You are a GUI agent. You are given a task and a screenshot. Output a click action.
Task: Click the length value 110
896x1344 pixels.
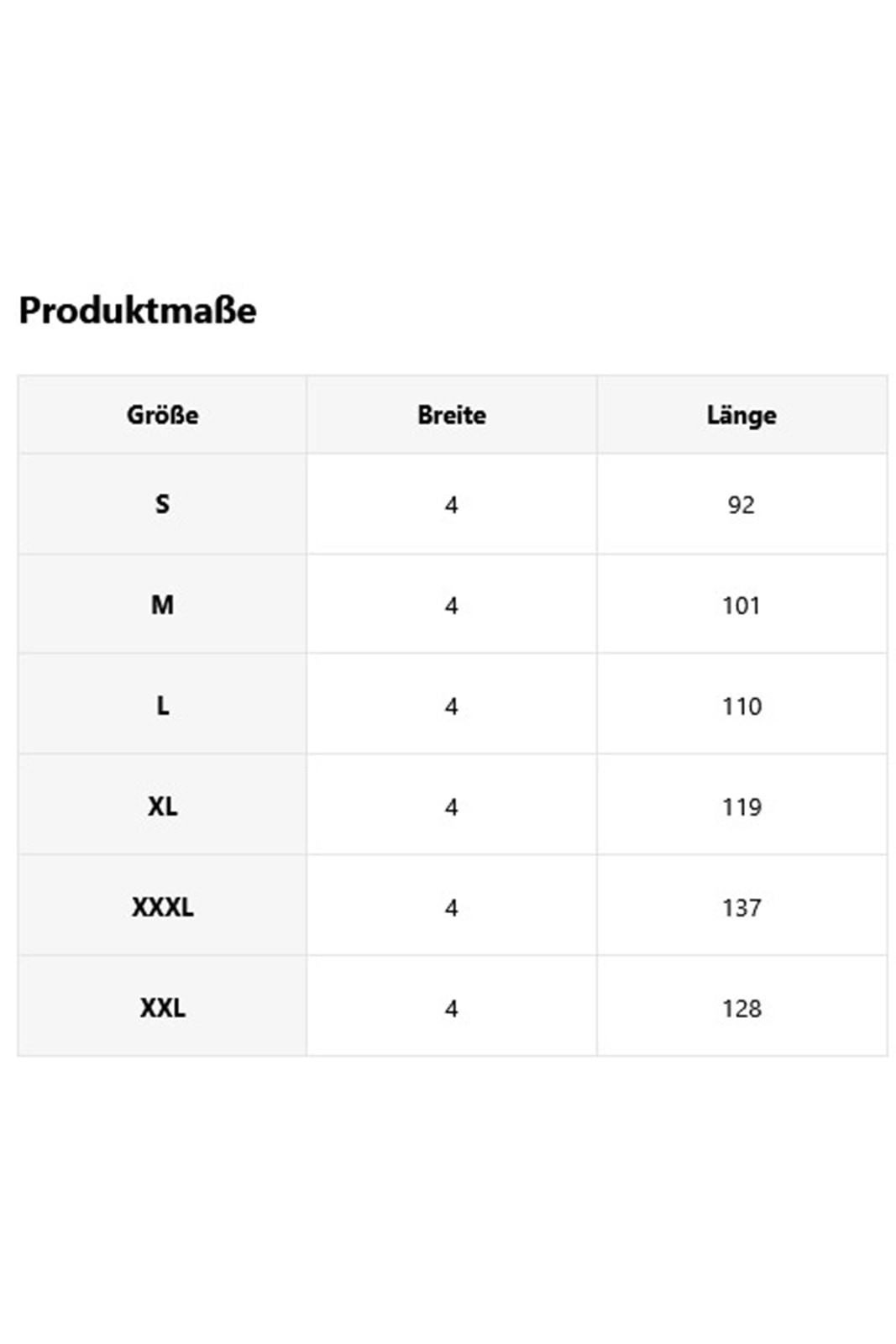(x=741, y=706)
